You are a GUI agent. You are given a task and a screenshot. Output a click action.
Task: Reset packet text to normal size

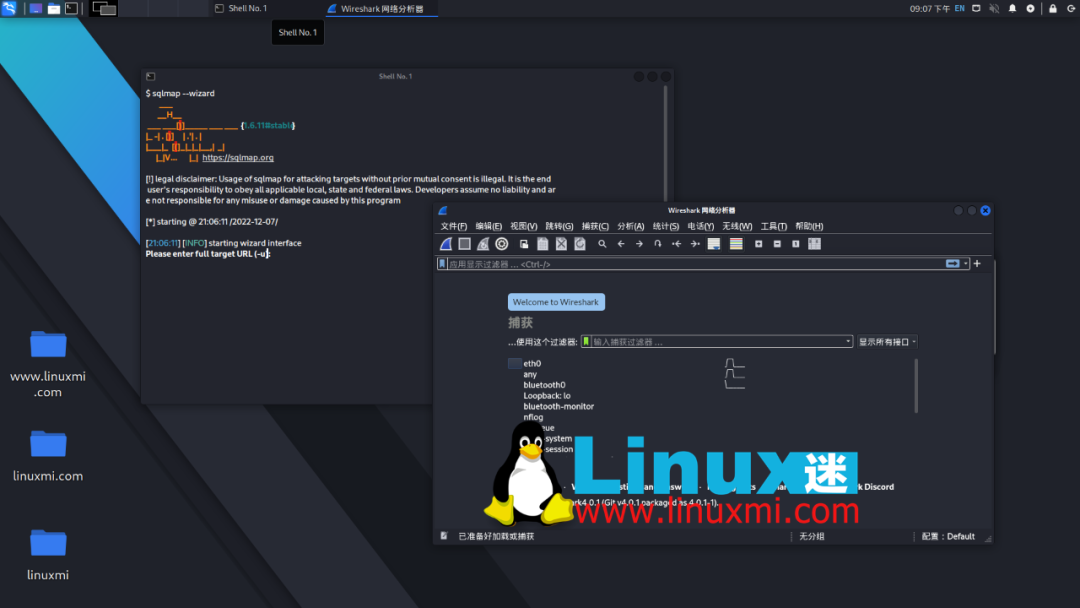(x=796, y=244)
